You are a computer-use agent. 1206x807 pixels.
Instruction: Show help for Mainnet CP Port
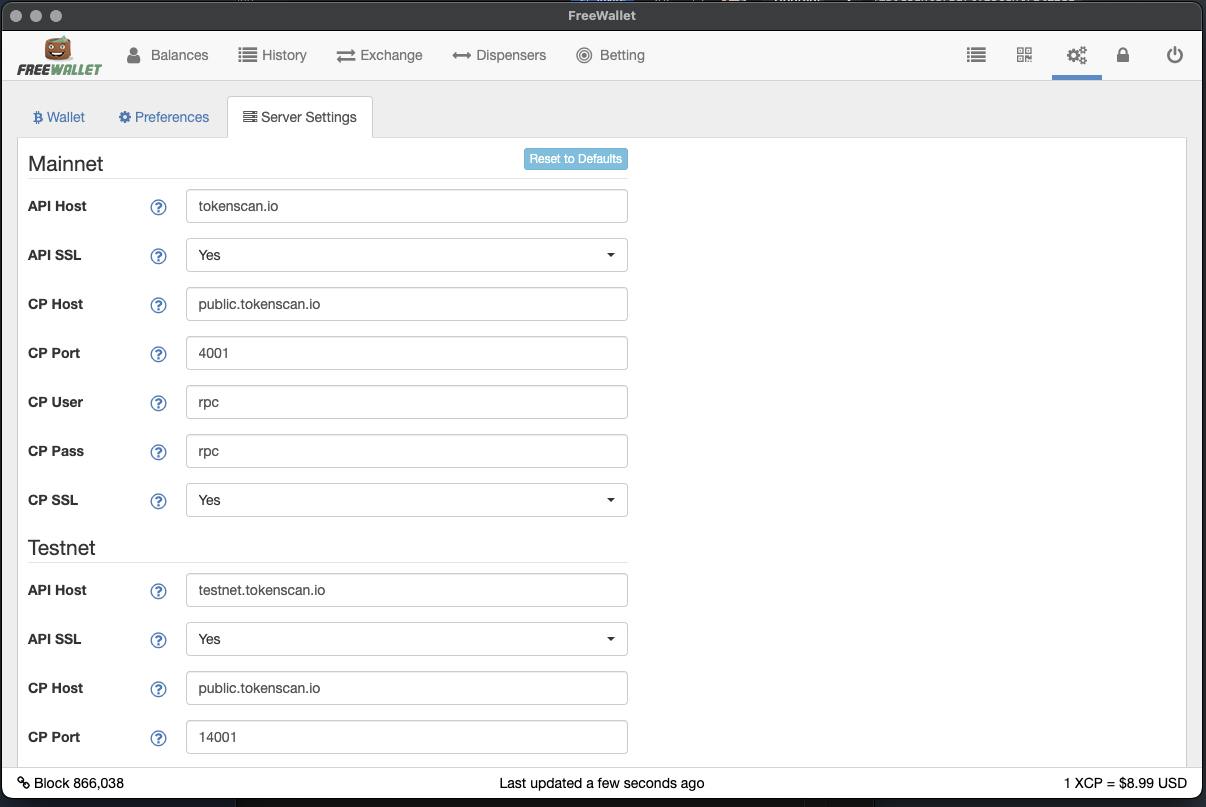click(158, 354)
